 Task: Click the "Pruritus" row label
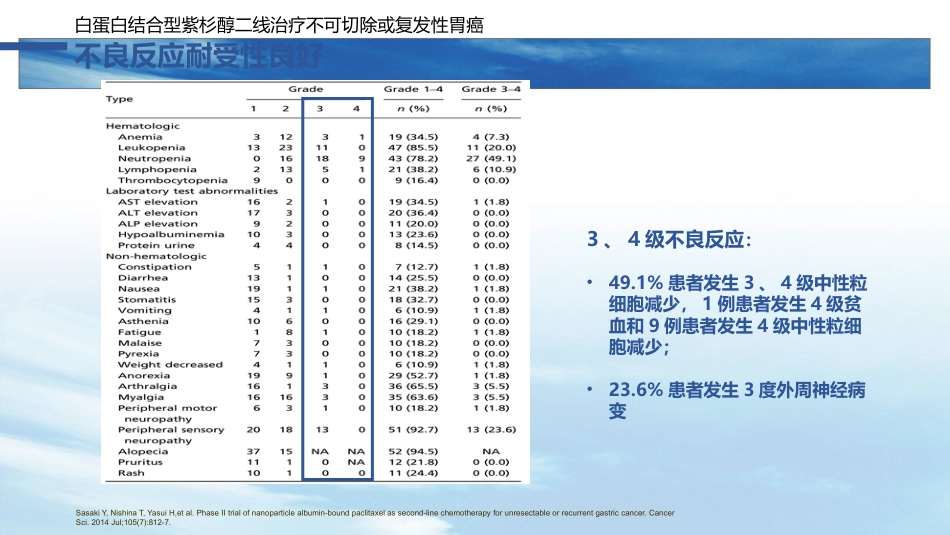point(140,462)
